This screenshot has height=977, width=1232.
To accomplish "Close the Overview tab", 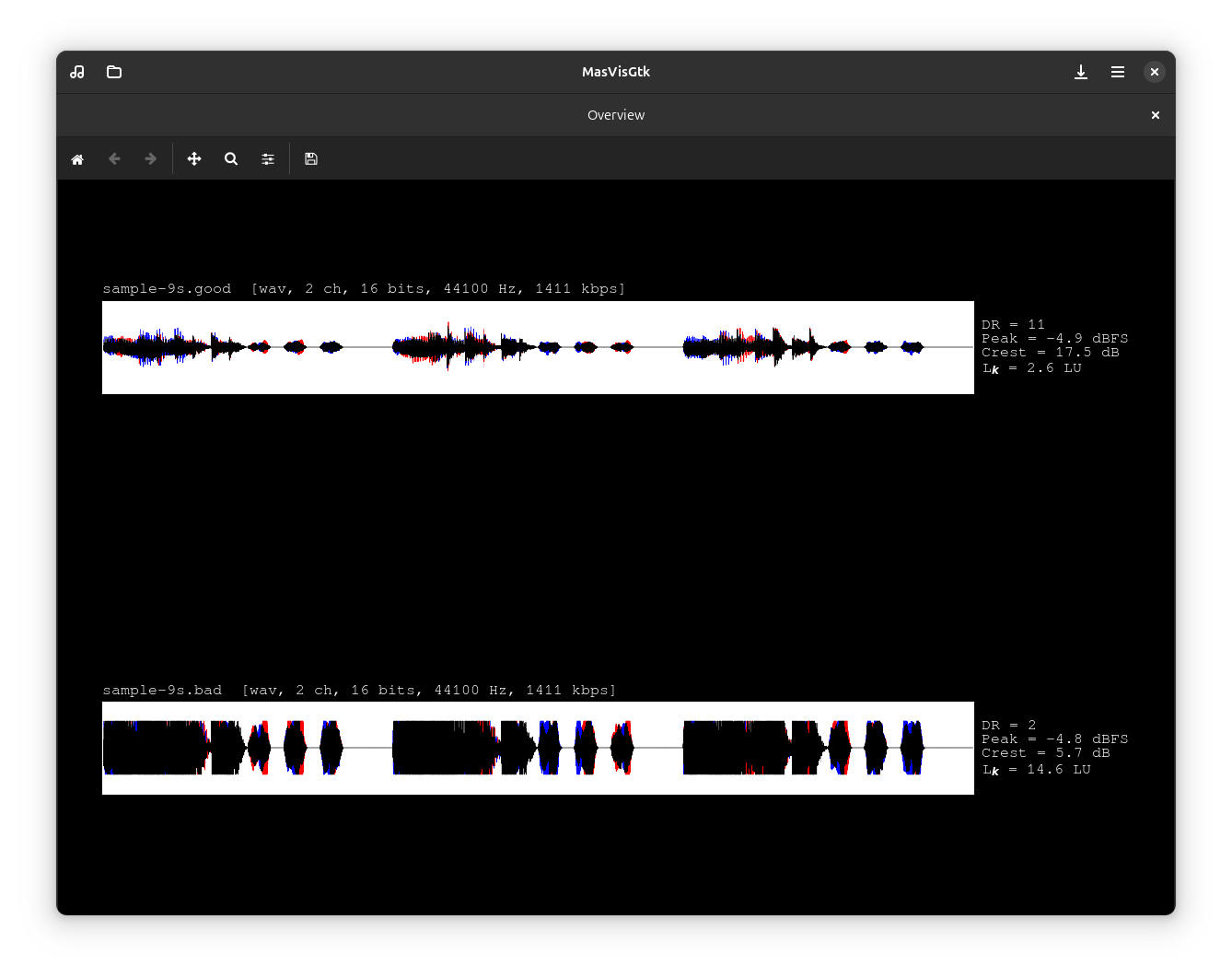I will [1156, 115].
